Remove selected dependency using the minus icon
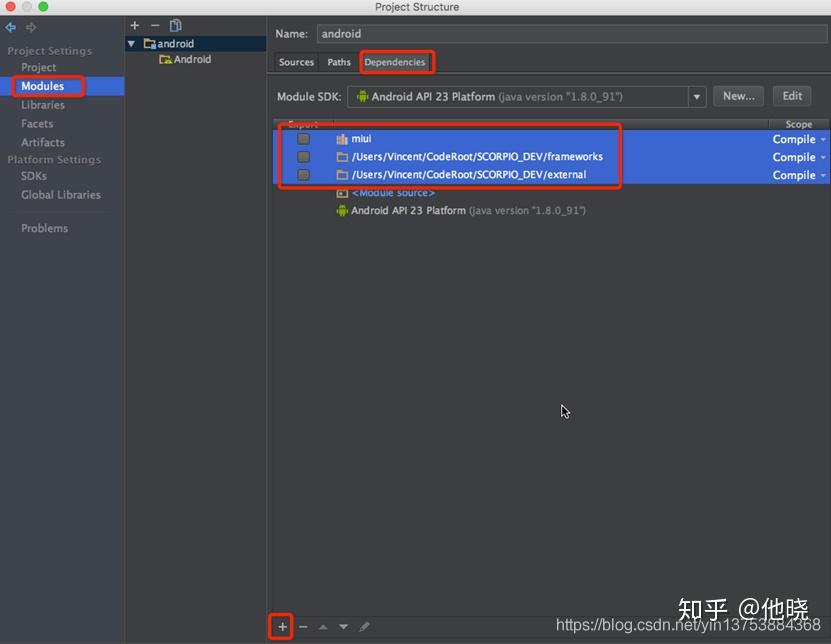831x644 pixels. [303, 627]
